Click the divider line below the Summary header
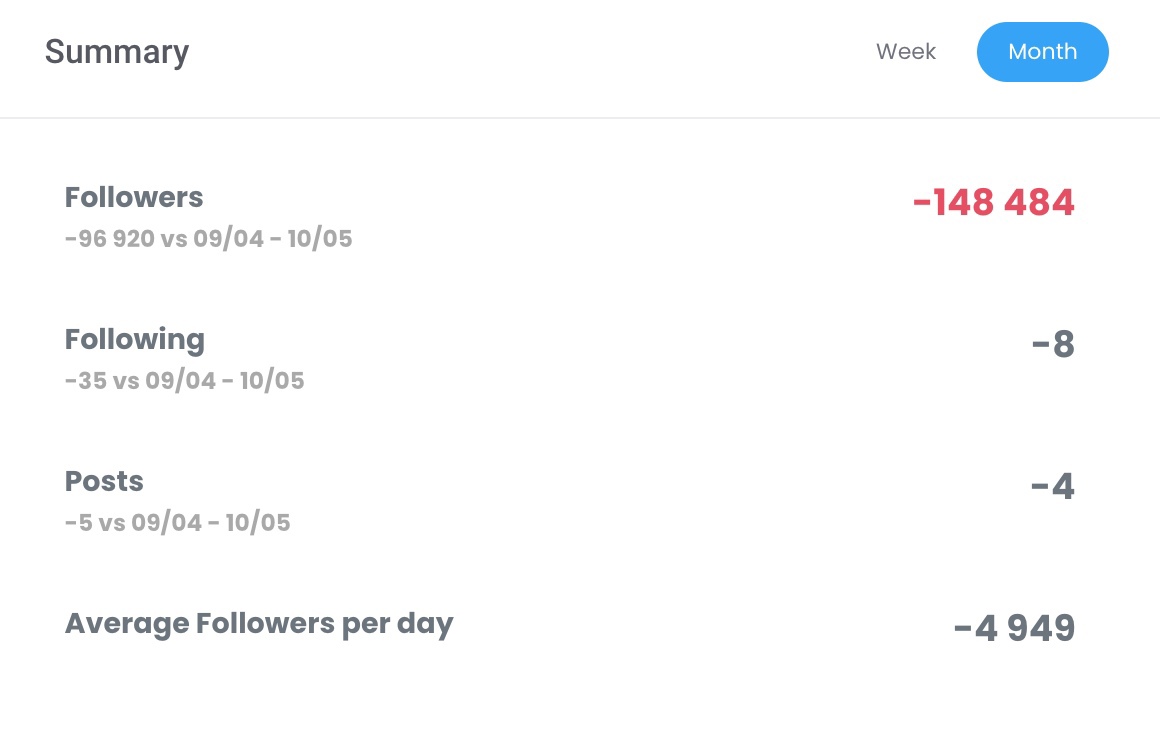Image resolution: width=1160 pixels, height=744 pixels. click(580, 118)
